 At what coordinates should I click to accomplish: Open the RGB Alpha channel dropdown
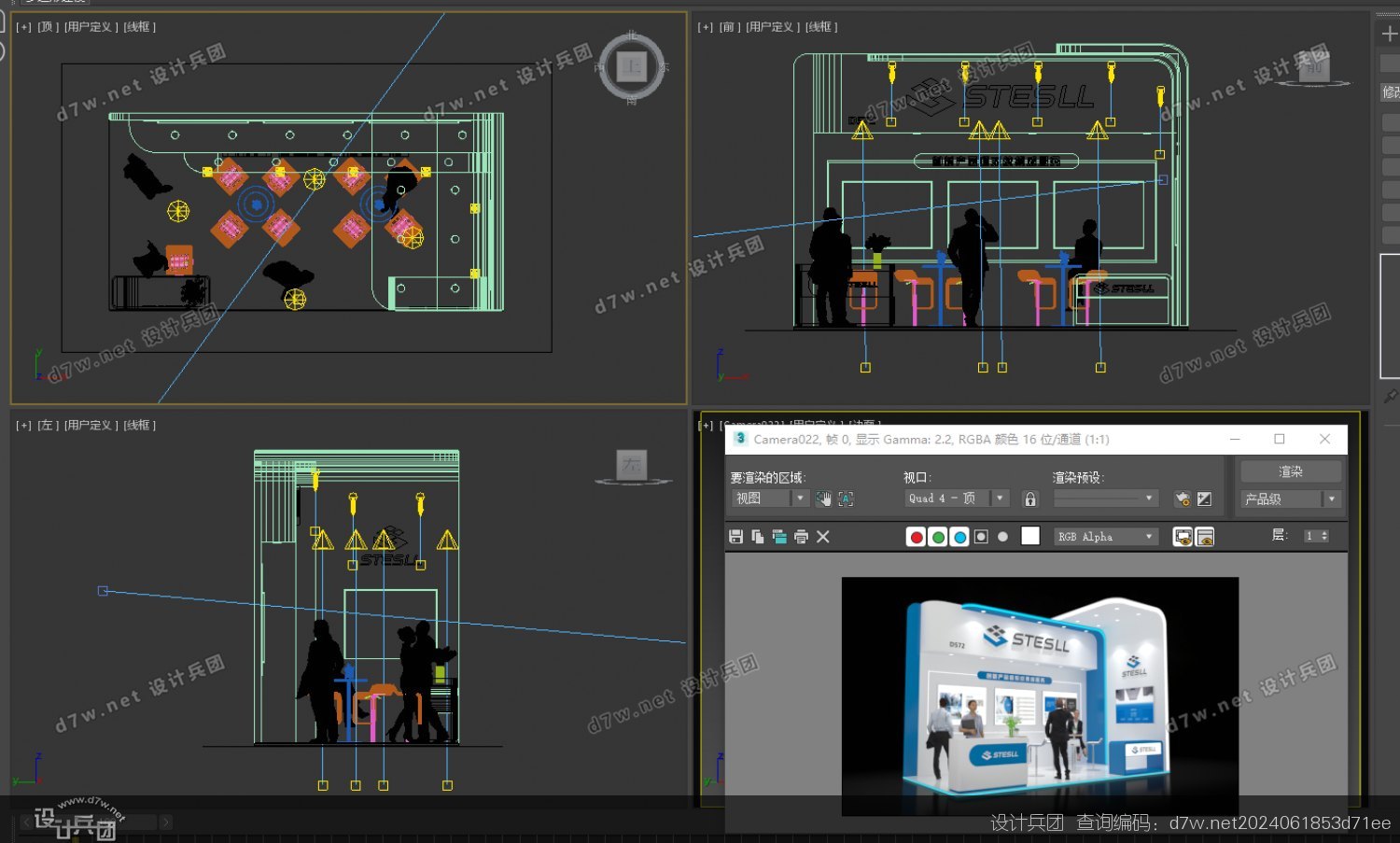tap(1106, 537)
